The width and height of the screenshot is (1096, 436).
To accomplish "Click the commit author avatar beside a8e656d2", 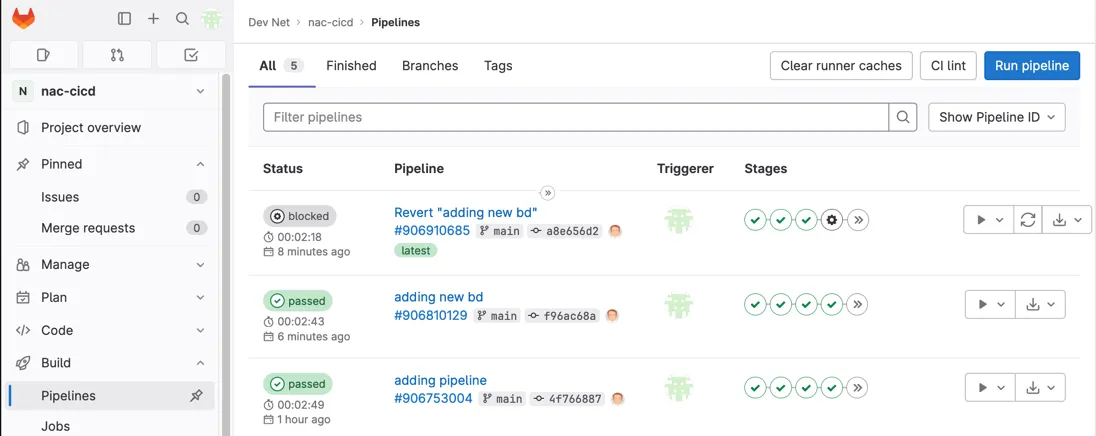I will 615,231.
